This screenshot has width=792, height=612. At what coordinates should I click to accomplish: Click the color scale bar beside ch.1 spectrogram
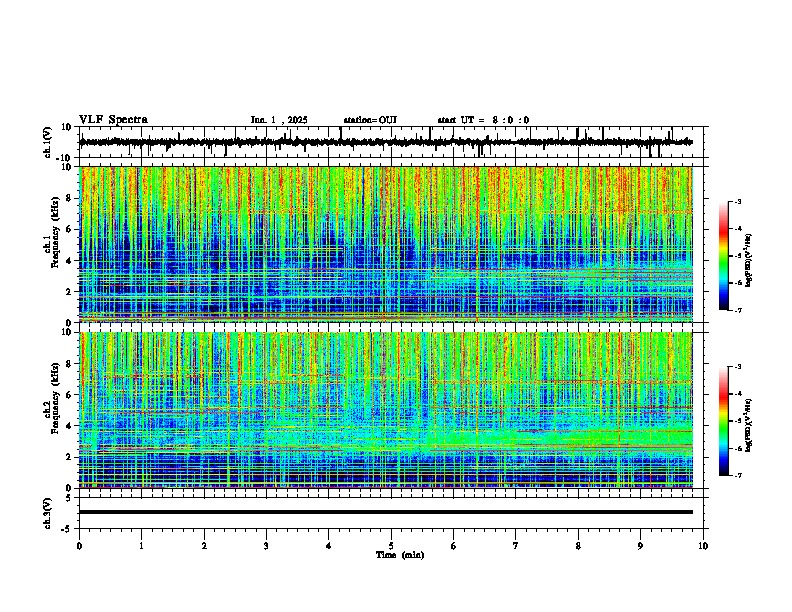724,256
